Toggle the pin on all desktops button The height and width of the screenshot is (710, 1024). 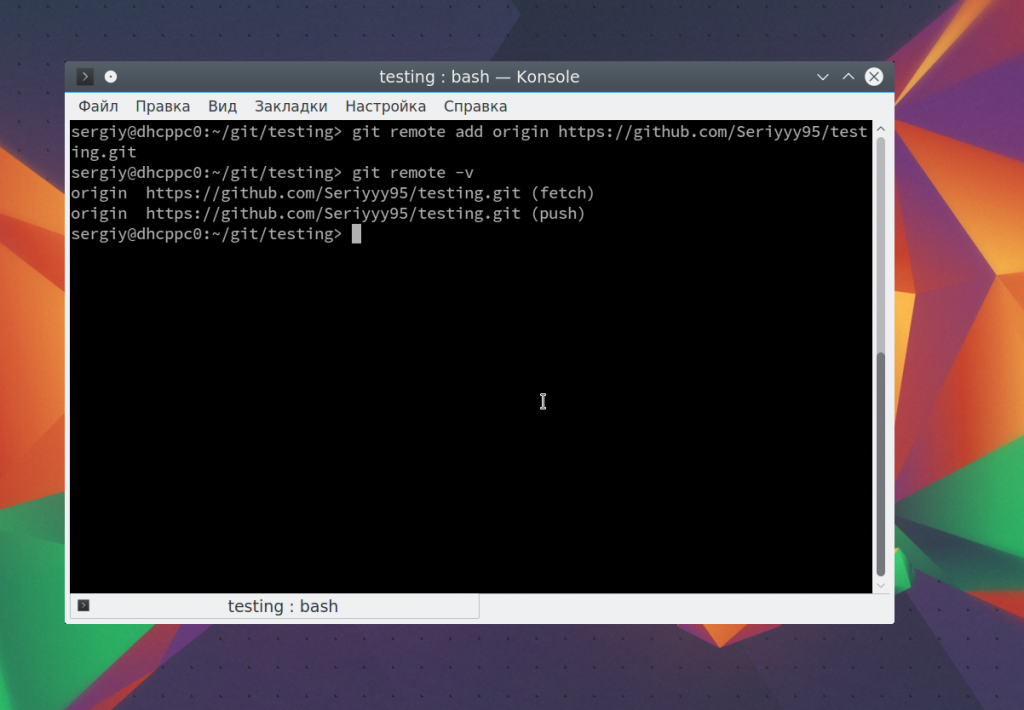coord(111,77)
